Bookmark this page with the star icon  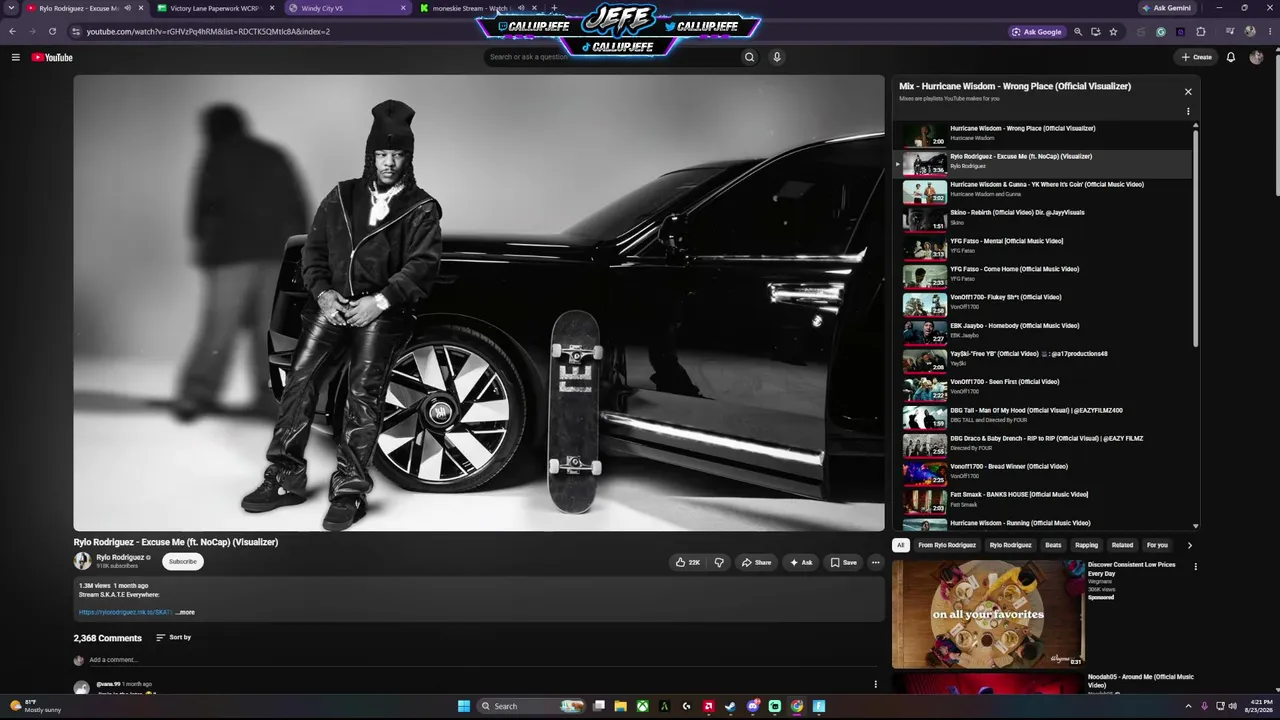coord(1113,31)
